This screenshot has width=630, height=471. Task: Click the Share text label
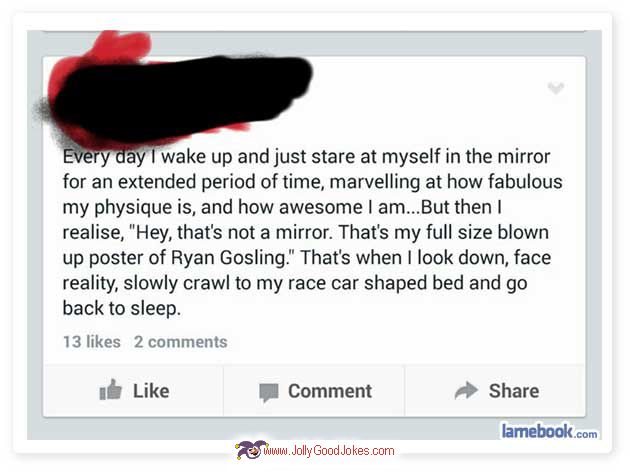point(514,391)
